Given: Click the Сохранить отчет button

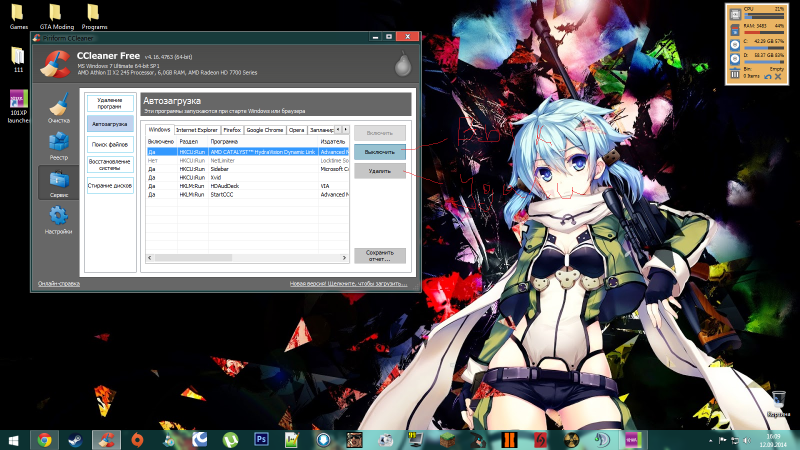Looking at the screenshot, I should 380,256.
